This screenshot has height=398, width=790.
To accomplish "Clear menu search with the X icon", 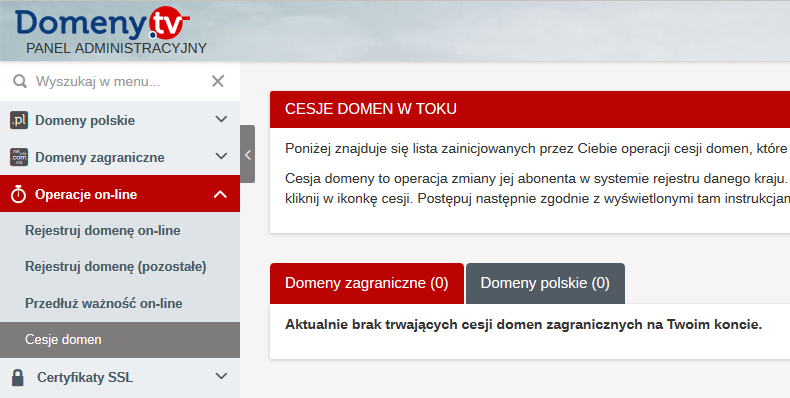I will pos(218,81).
